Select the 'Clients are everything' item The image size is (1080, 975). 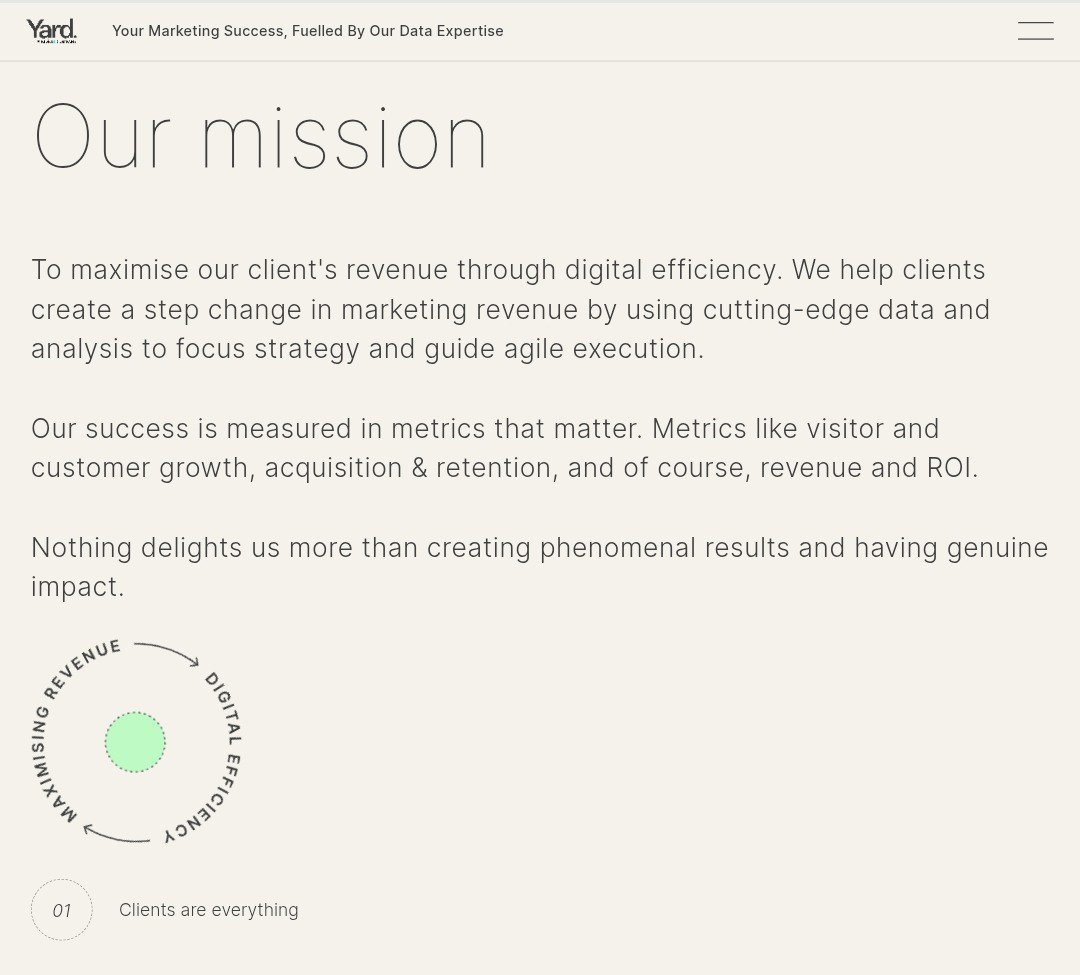[209, 910]
